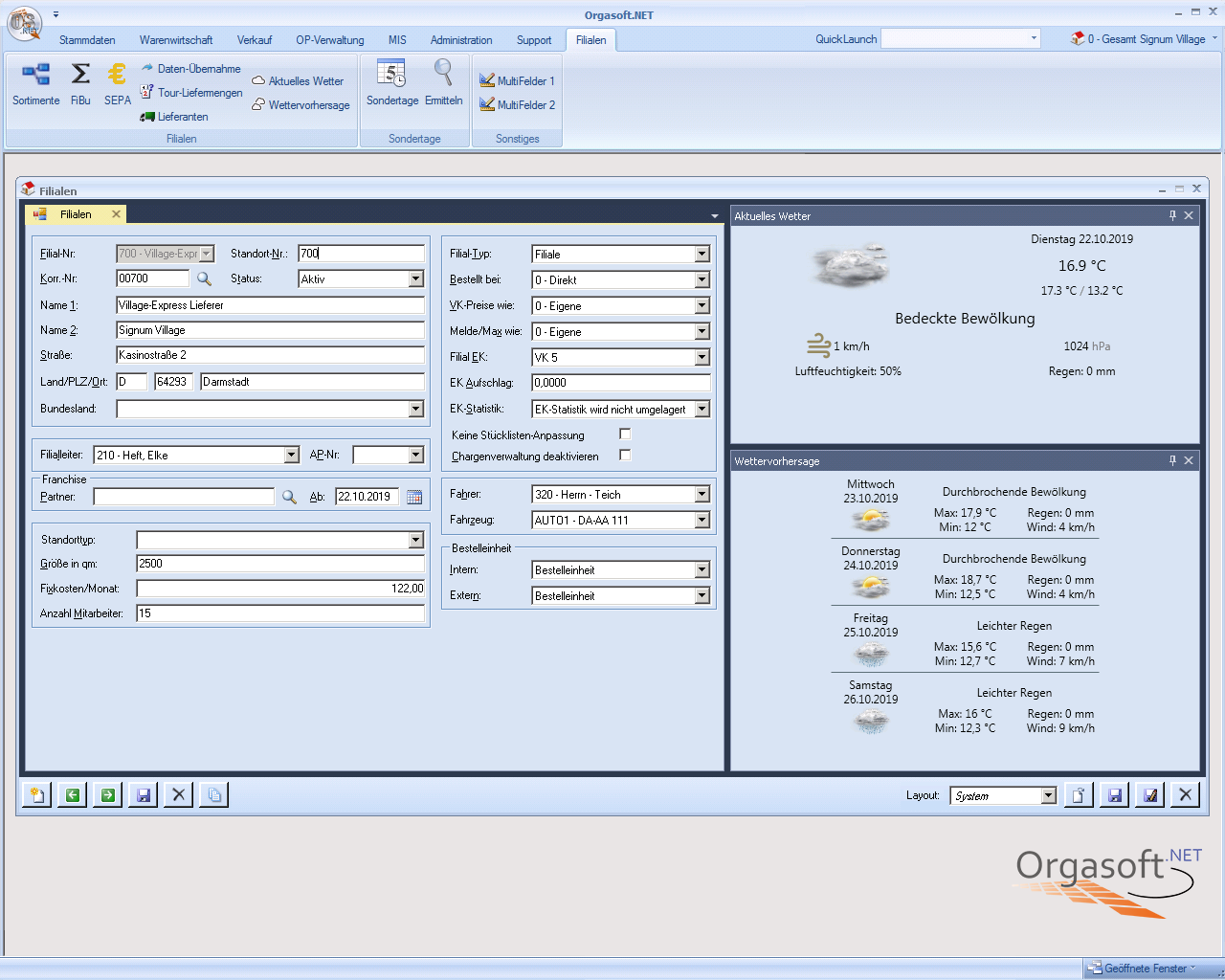Viewport: 1225px width, 980px height.
Task: Click the green next record arrow
Action: tap(107, 795)
